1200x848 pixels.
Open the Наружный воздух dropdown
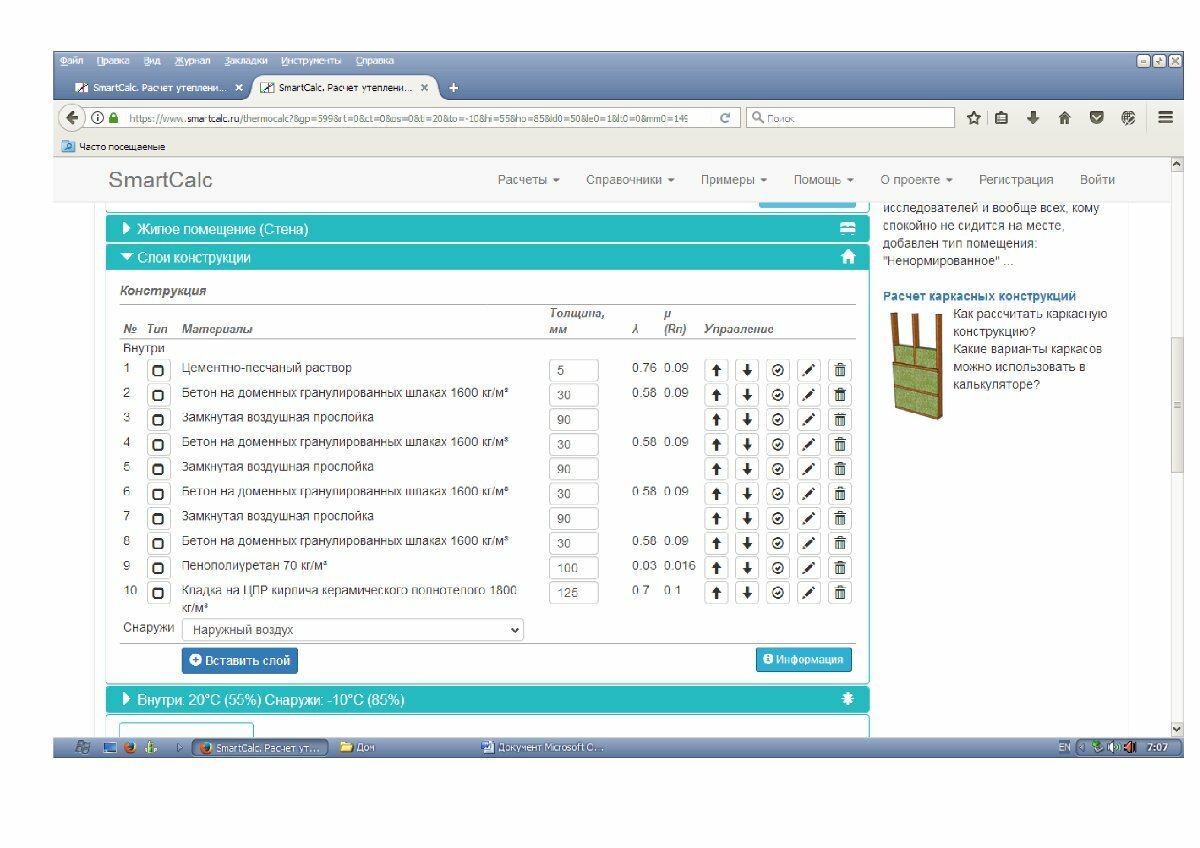pos(352,630)
